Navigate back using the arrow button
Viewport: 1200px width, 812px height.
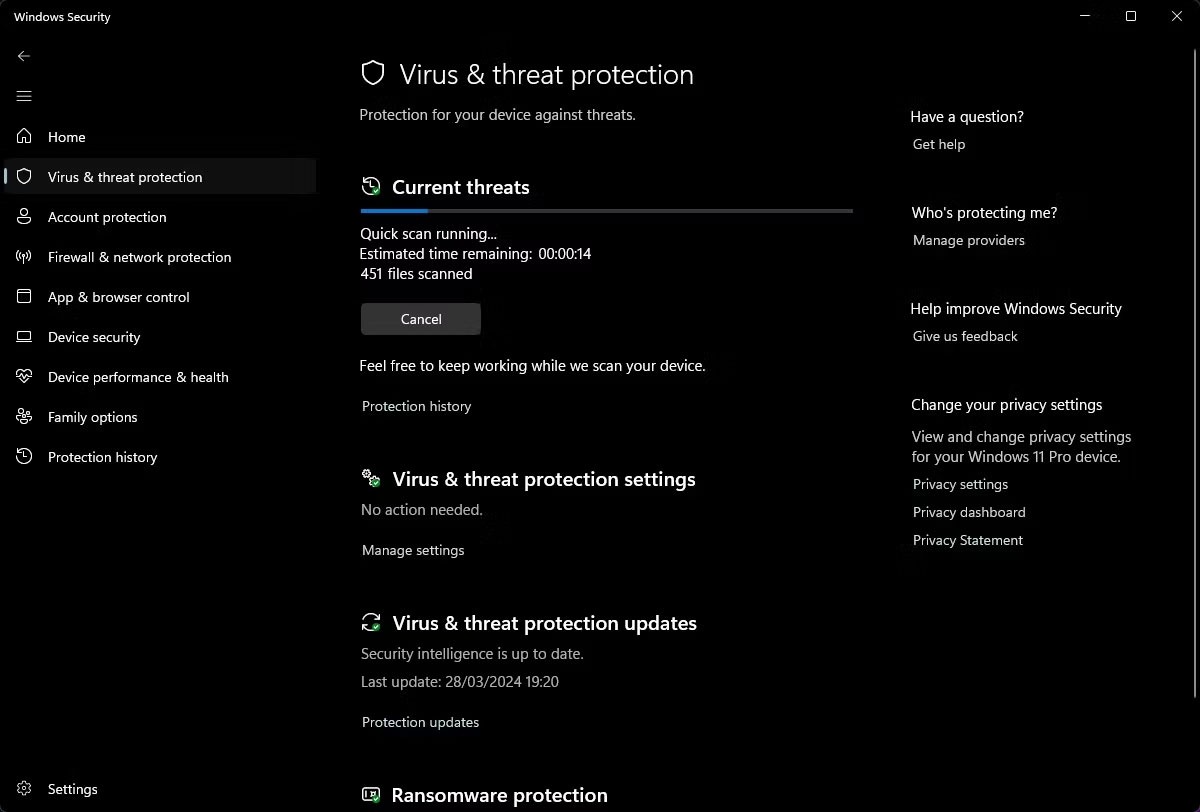[x=24, y=56]
